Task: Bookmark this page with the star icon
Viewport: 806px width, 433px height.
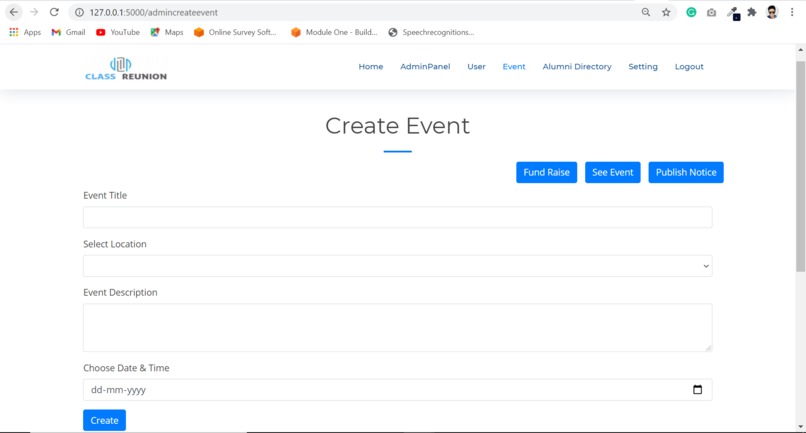Action: (666, 12)
